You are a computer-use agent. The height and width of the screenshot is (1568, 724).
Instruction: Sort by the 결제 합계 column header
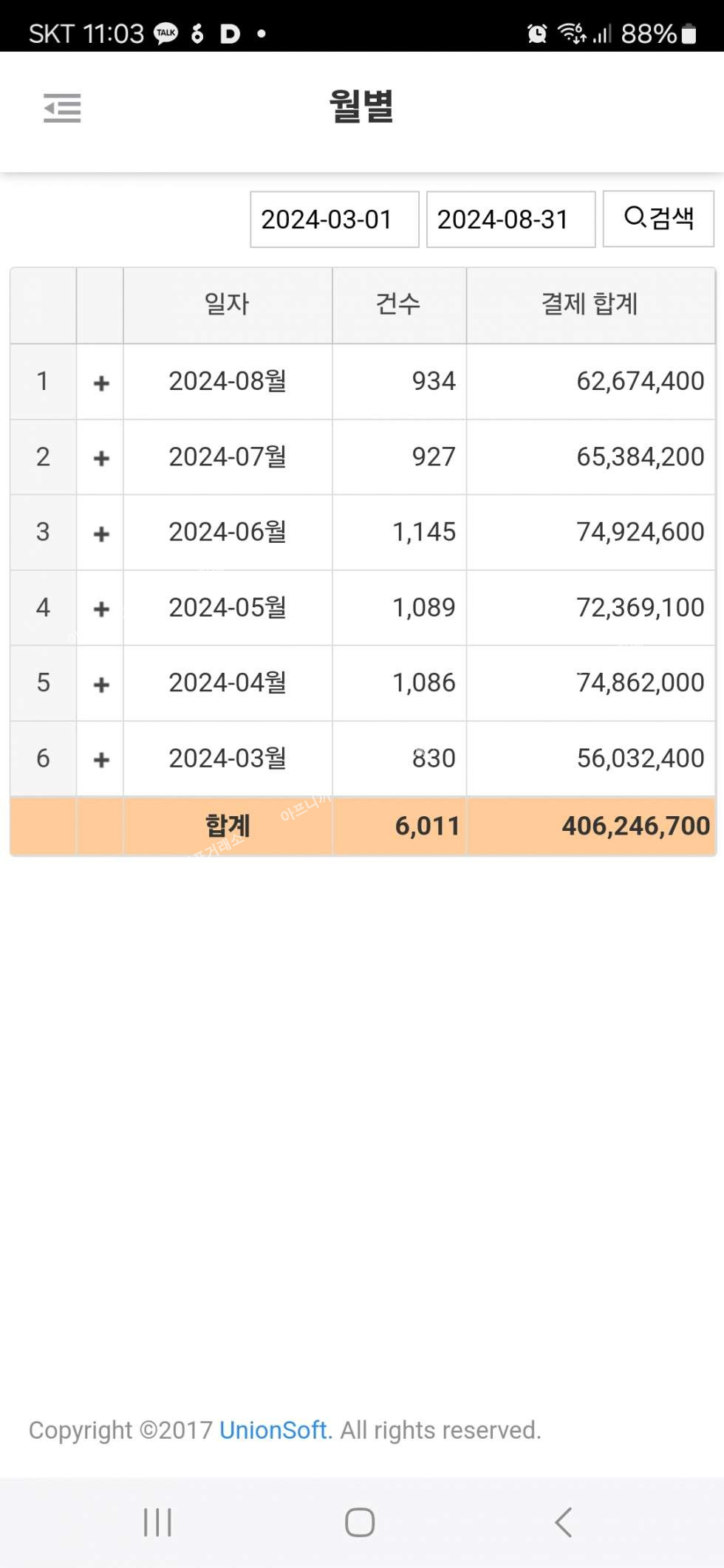pos(590,304)
